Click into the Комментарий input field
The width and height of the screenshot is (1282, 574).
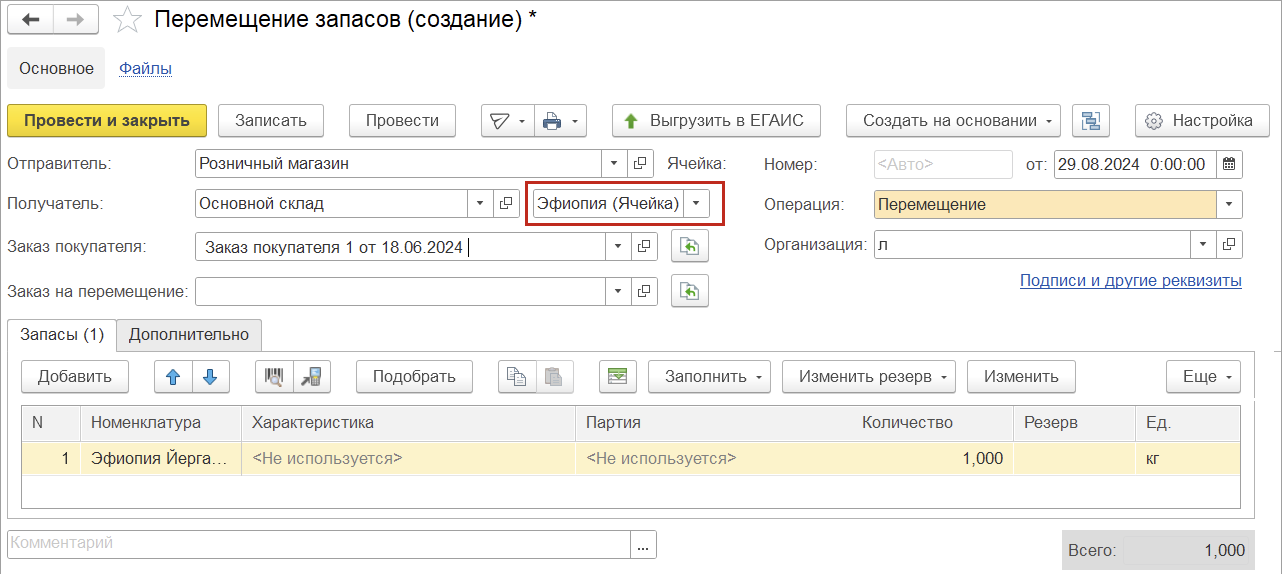319,544
